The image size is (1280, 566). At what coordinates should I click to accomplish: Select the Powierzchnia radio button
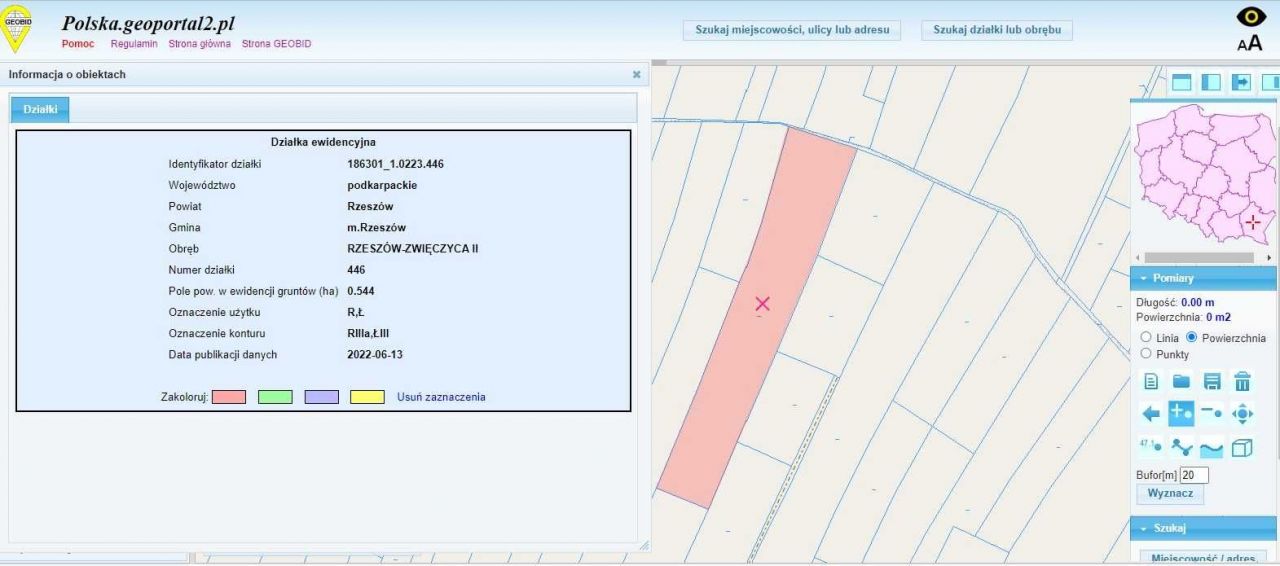click(x=1191, y=338)
